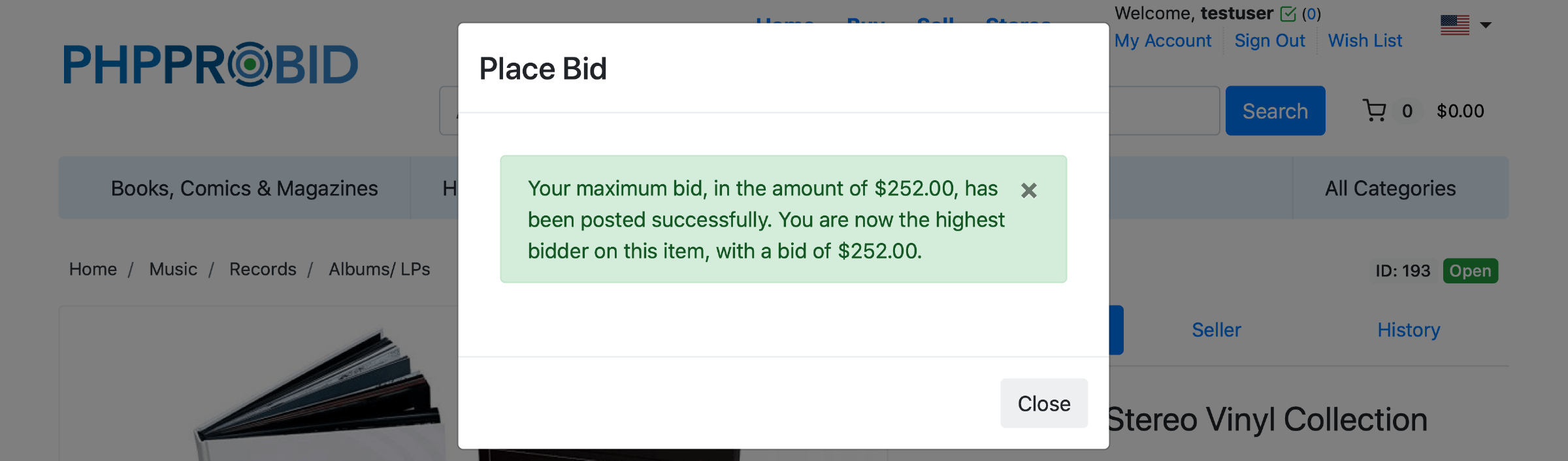
Task: Open the All Categories menu
Action: [1390, 188]
